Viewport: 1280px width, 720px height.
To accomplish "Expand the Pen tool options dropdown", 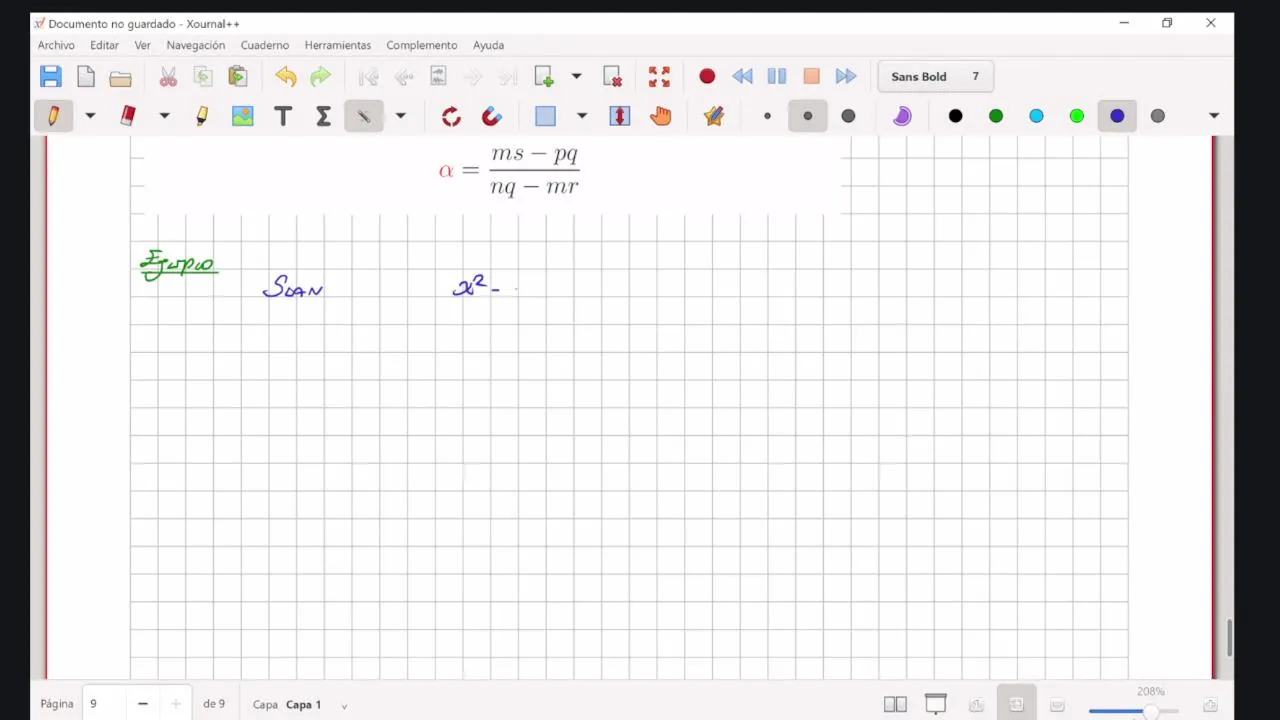I will coord(90,116).
